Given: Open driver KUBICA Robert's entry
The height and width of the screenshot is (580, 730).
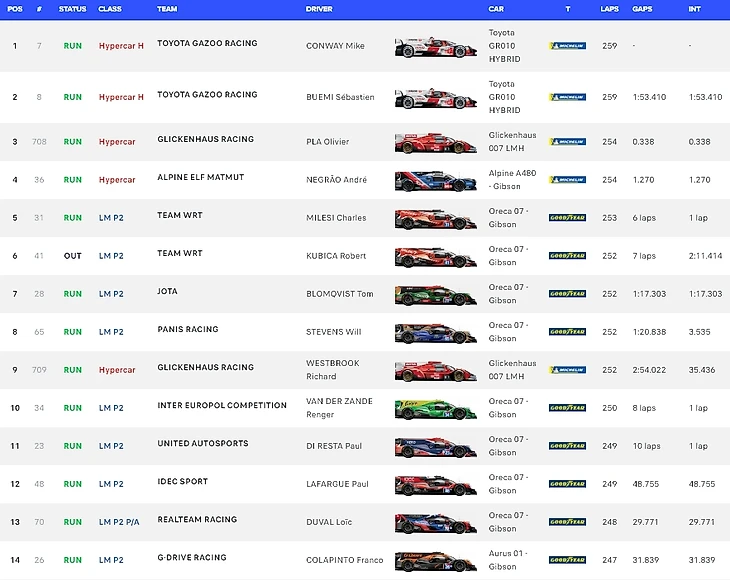Looking at the screenshot, I should tap(337, 256).
